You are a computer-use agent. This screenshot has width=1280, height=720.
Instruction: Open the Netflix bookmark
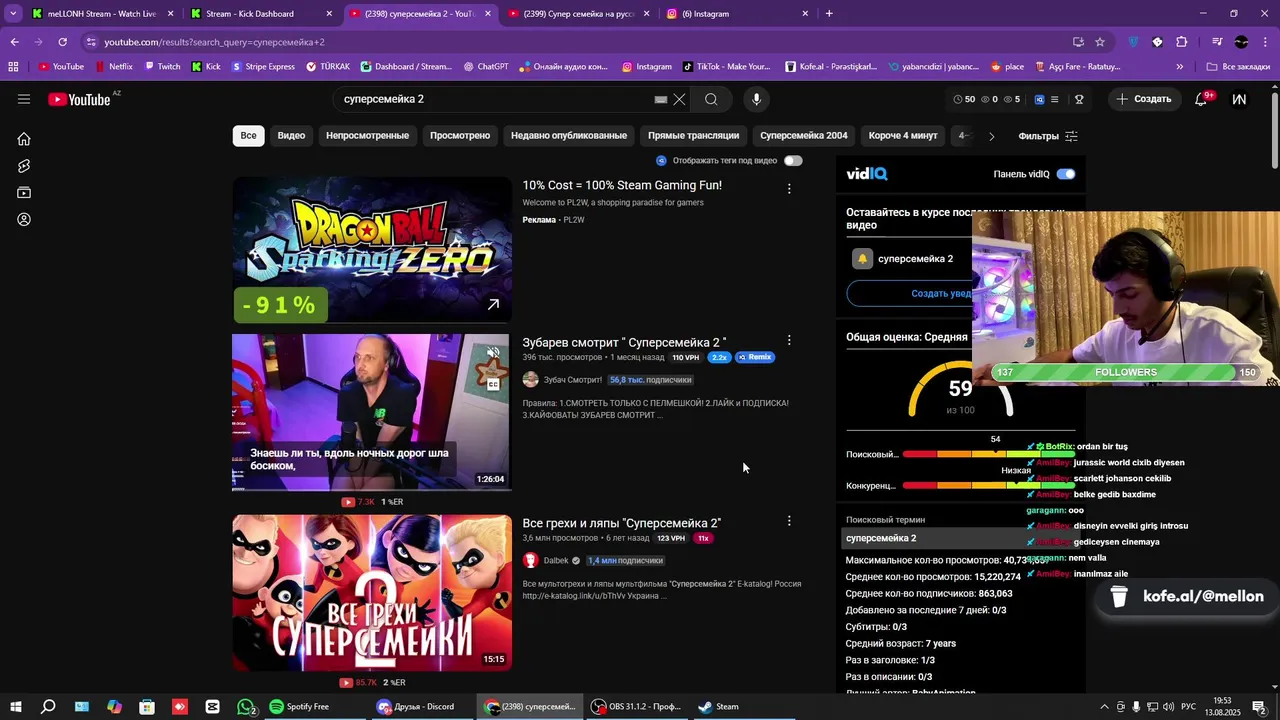pyautogui.click(x=114, y=67)
